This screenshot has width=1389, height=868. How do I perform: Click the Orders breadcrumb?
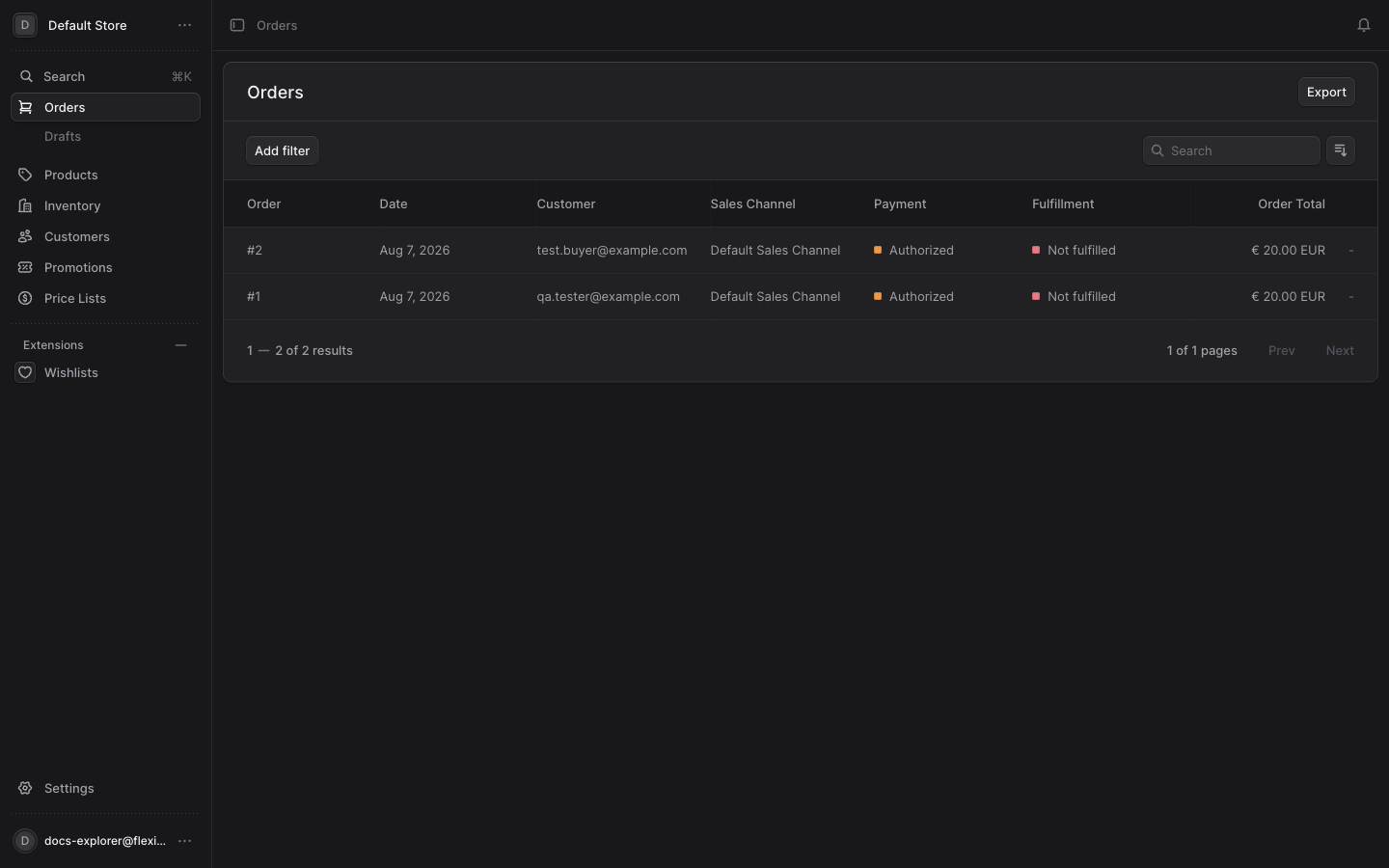(x=277, y=25)
